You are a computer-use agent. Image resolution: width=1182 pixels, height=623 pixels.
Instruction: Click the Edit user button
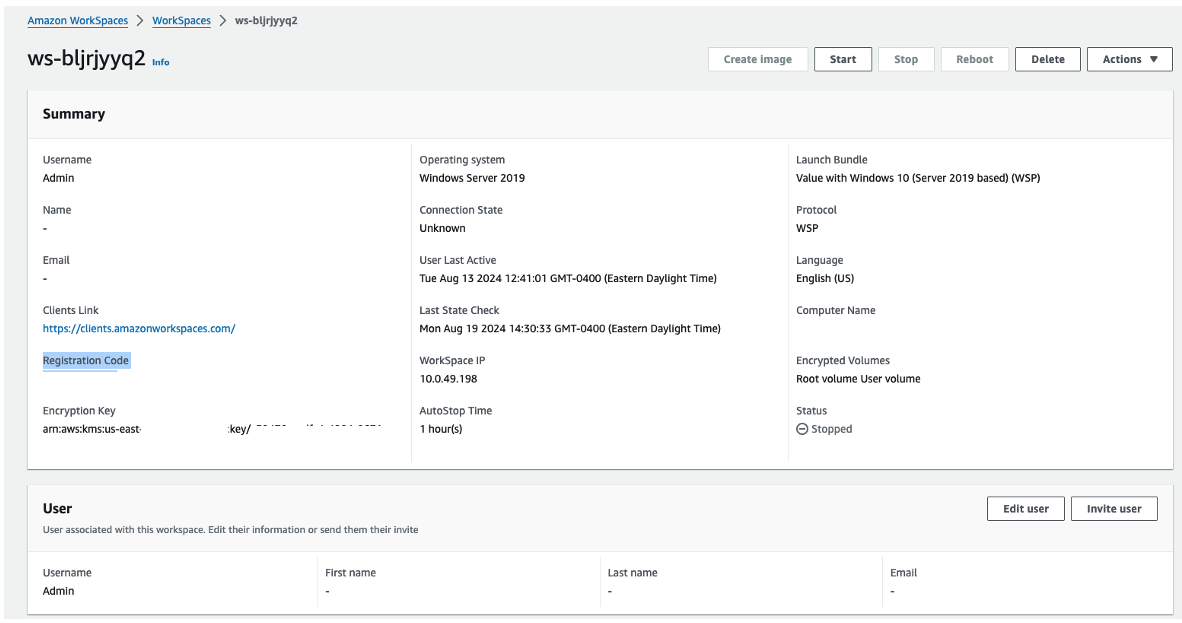coord(1025,509)
